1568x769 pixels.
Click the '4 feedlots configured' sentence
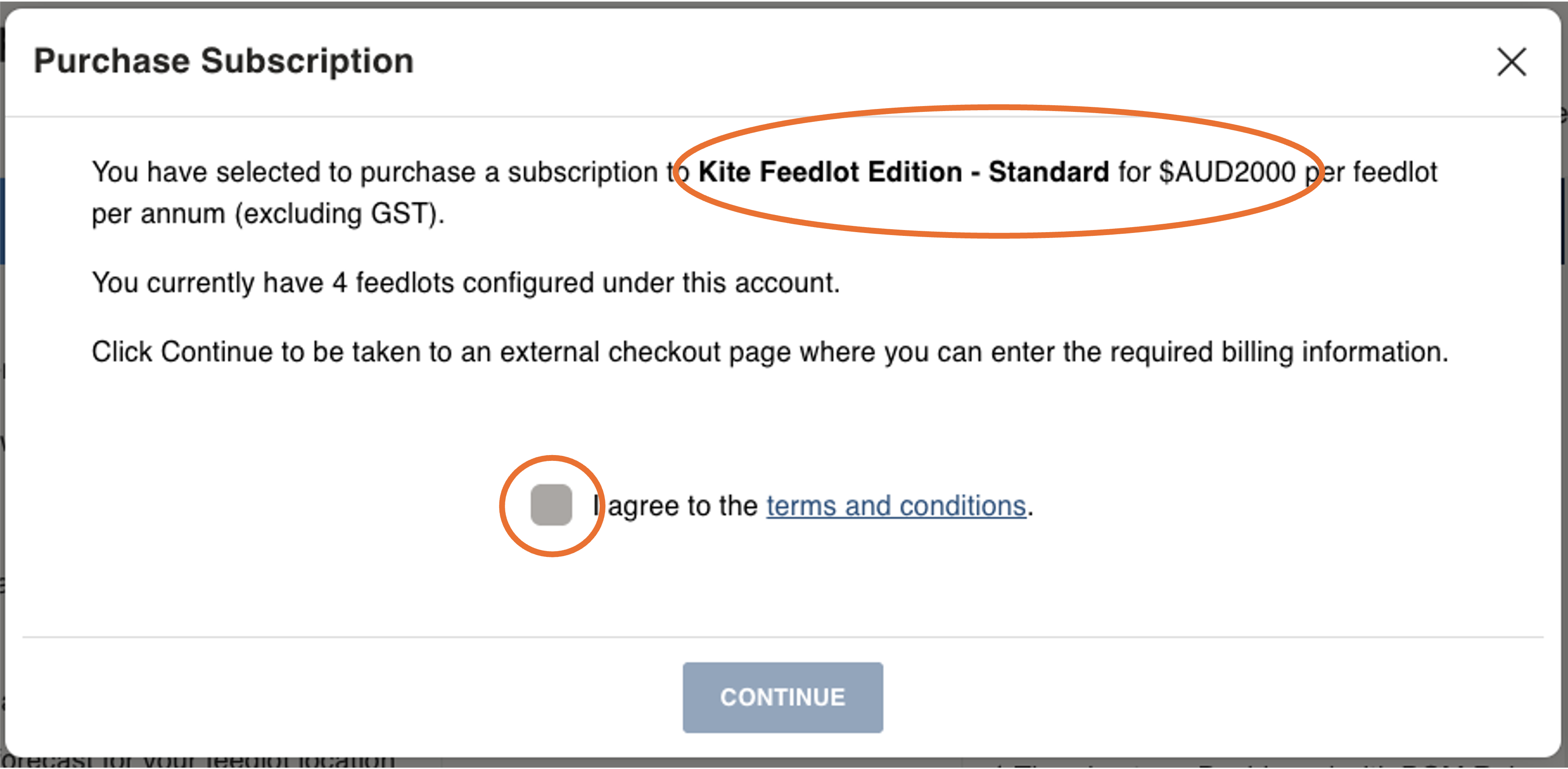tap(466, 282)
